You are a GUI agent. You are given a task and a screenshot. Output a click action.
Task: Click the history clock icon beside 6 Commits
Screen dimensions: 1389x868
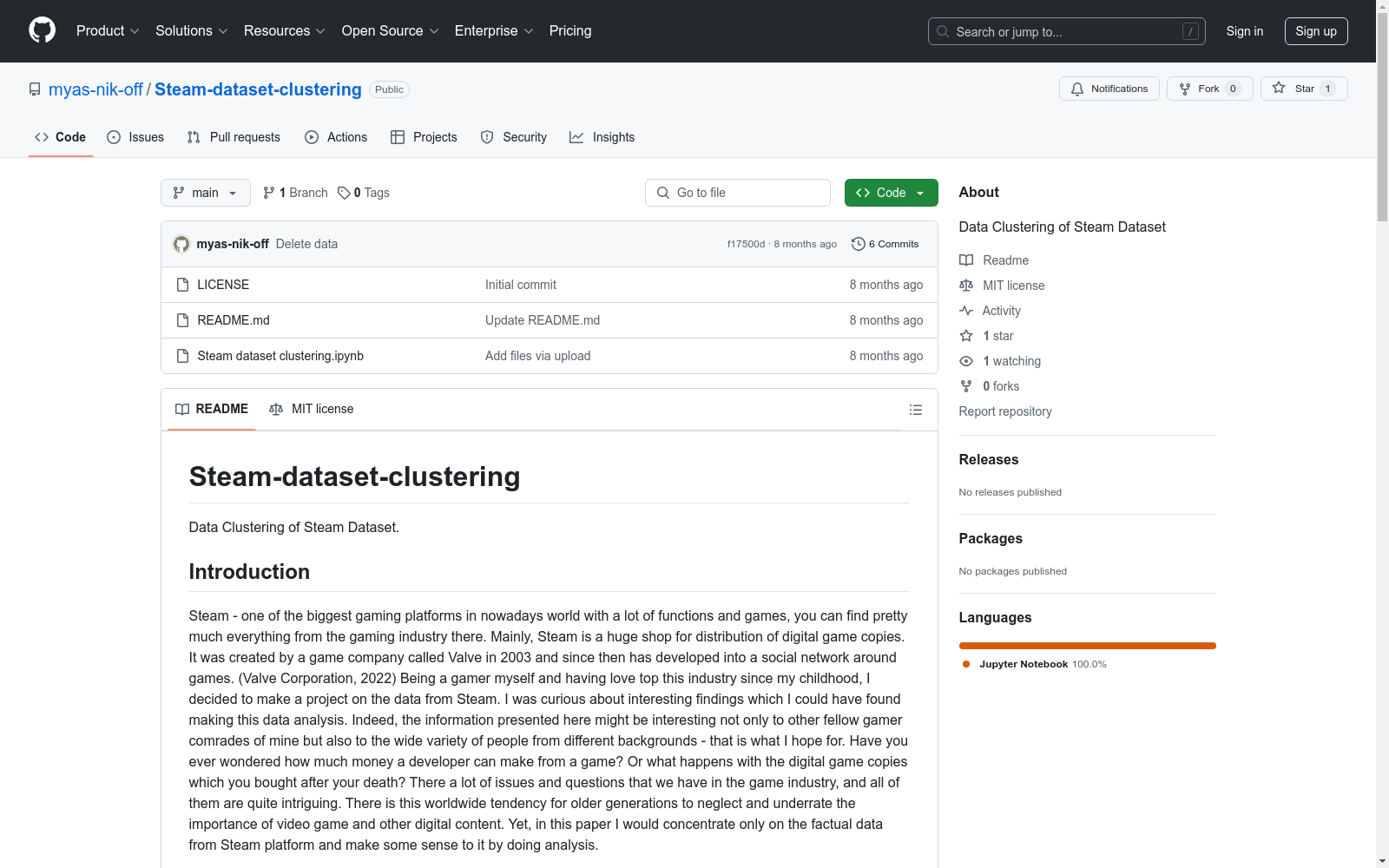858,244
